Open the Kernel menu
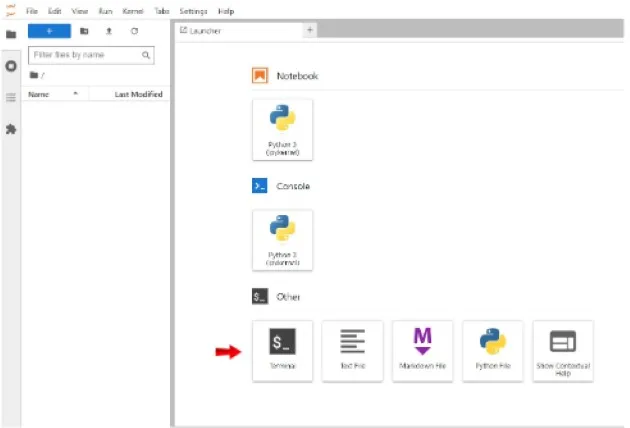The height and width of the screenshot is (428, 630). click(x=133, y=11)
